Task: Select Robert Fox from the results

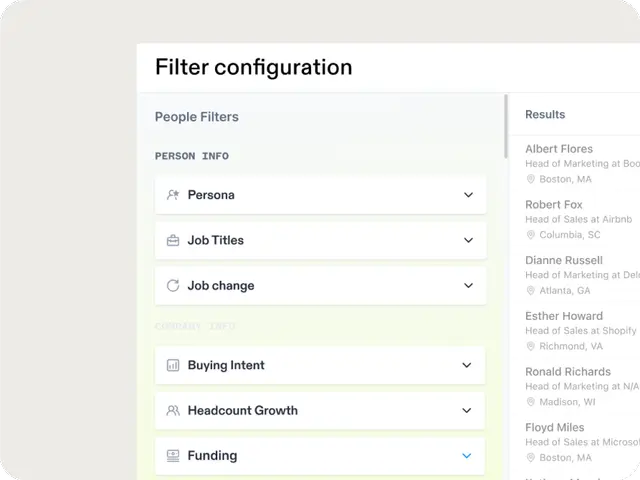Action: click(x=554, y=205)
